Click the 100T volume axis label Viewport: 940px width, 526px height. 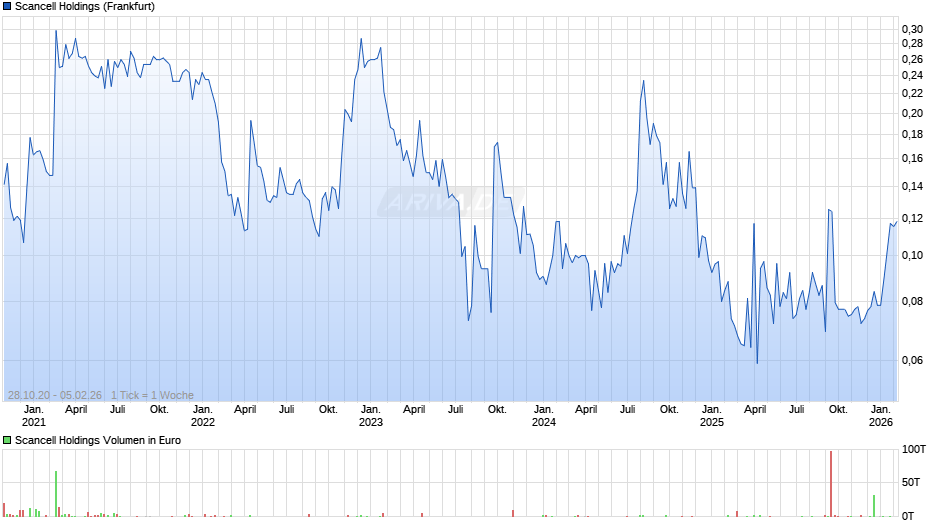[x=914, y=449]
